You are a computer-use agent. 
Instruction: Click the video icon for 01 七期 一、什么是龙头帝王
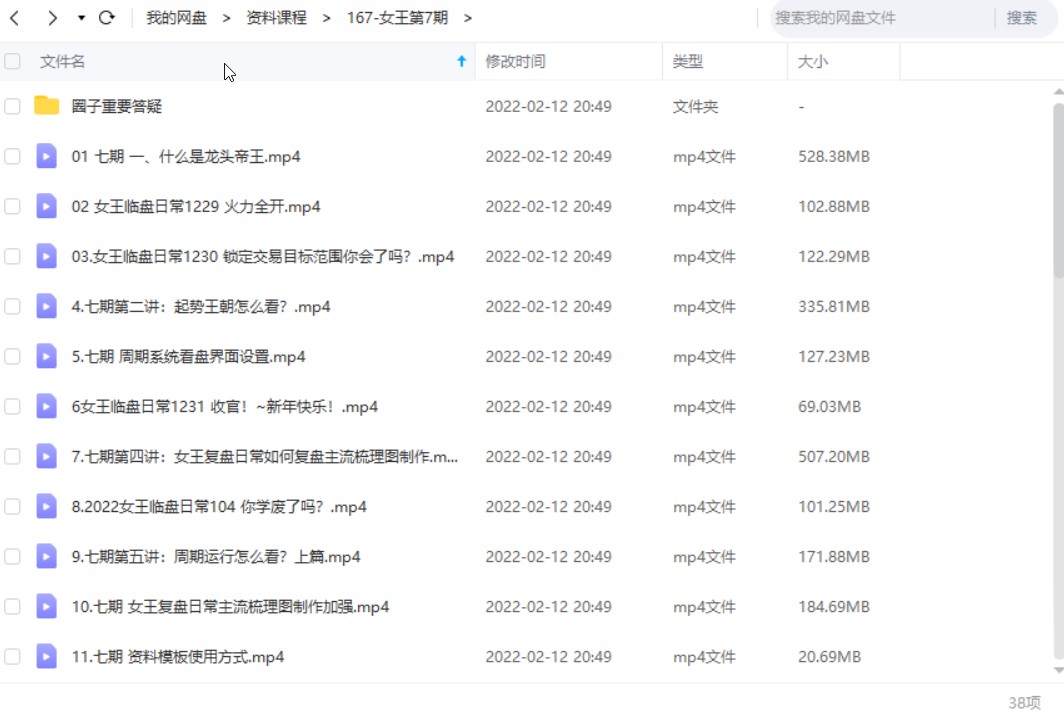(x=46, y=156)
